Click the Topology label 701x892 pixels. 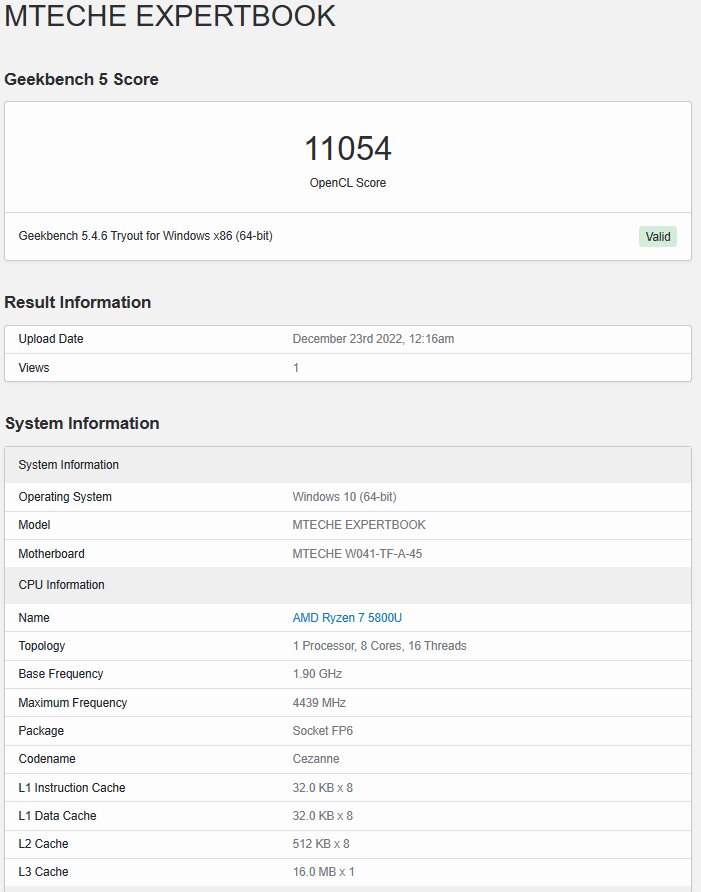pos(42,646)
